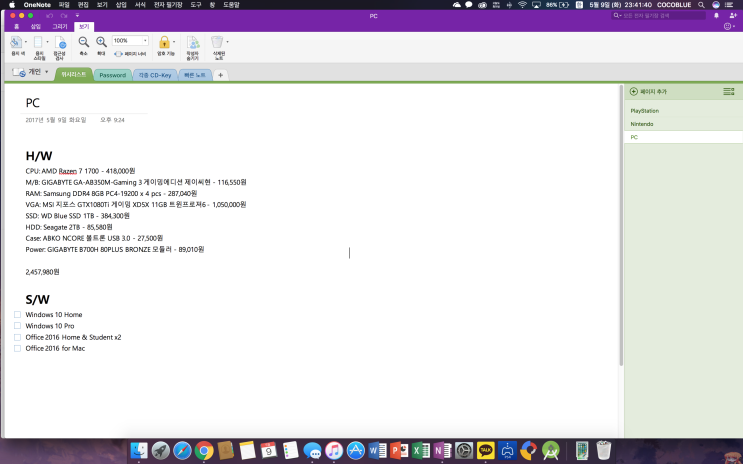Screen dimensions: 743x464
Task: Click the redo arrow in title bar
Action: [x=63, y=16]
